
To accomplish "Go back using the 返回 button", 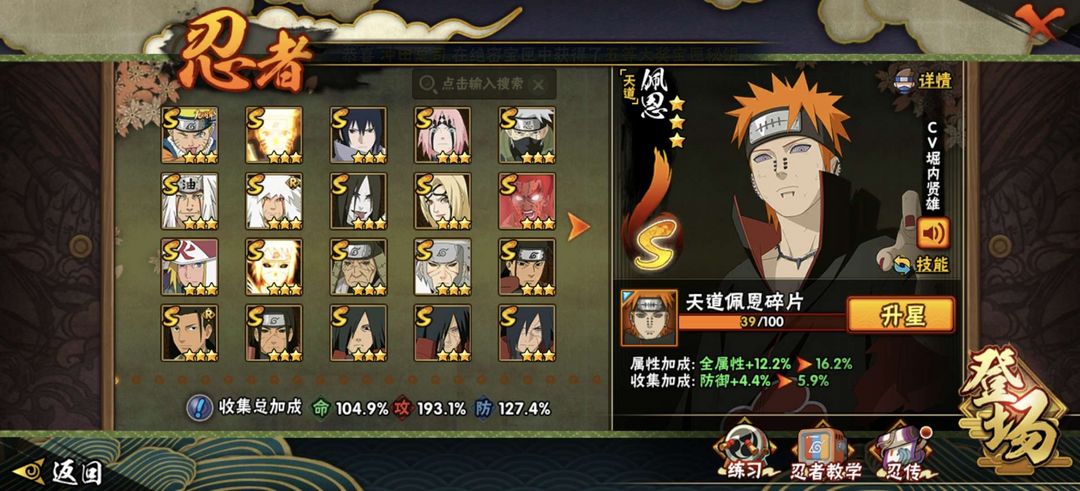I will [60, 472].
